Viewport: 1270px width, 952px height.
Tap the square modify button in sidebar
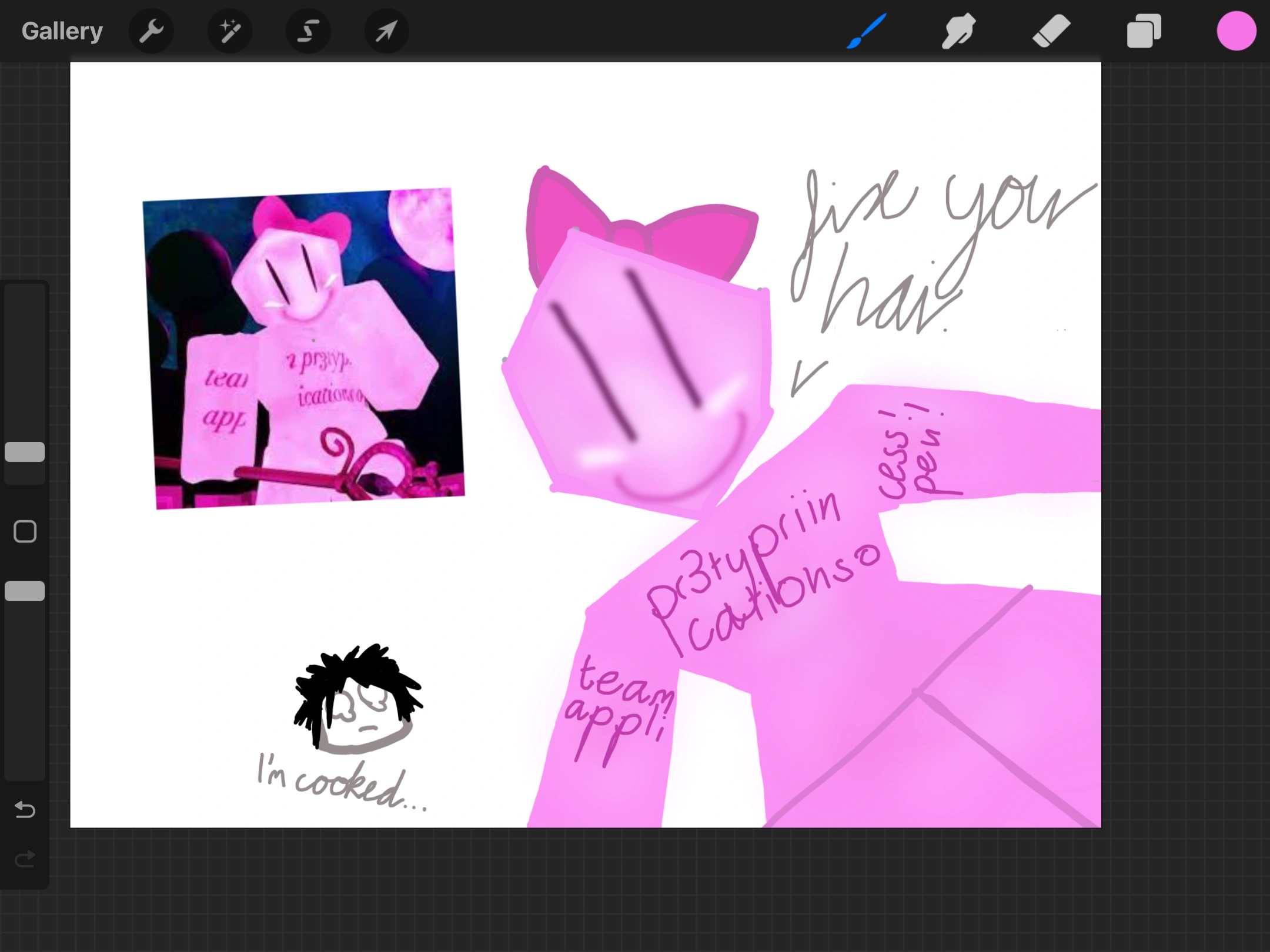pyautogui.click(x=25, y=531)
